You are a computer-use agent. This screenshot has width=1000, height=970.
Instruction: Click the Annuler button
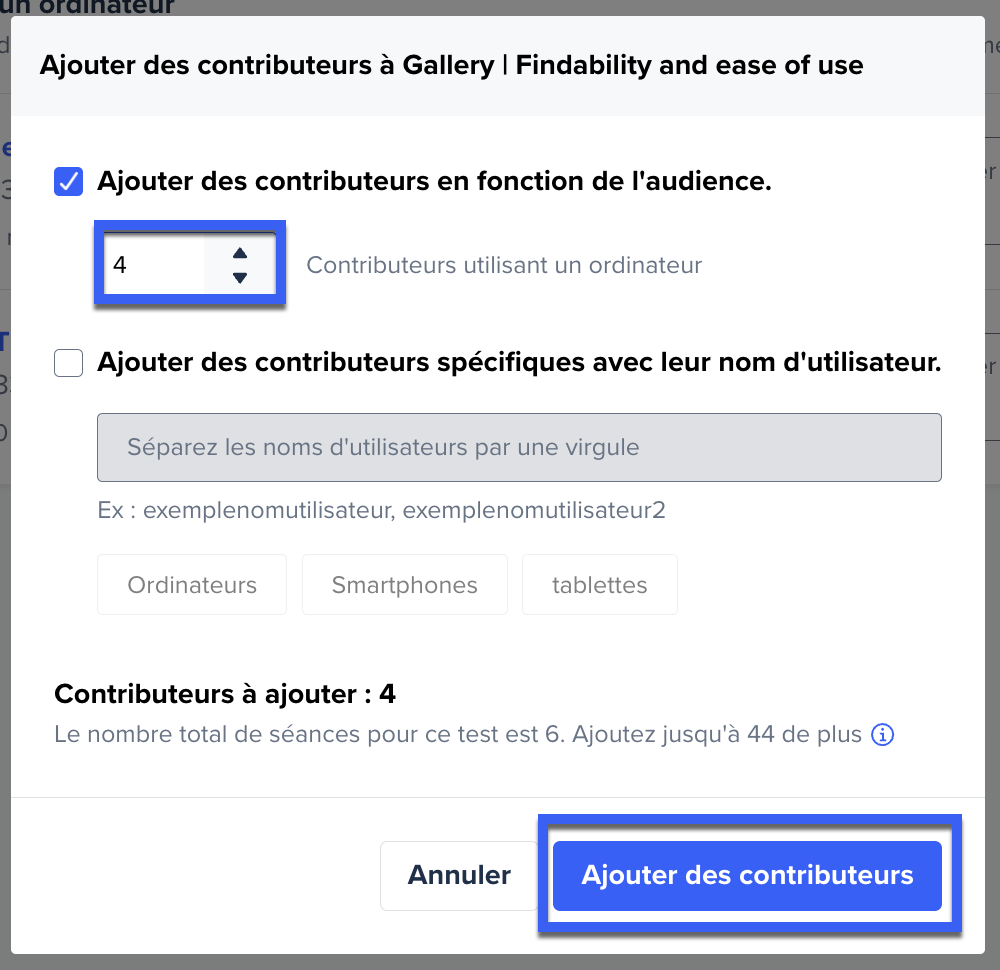[459, 875]
